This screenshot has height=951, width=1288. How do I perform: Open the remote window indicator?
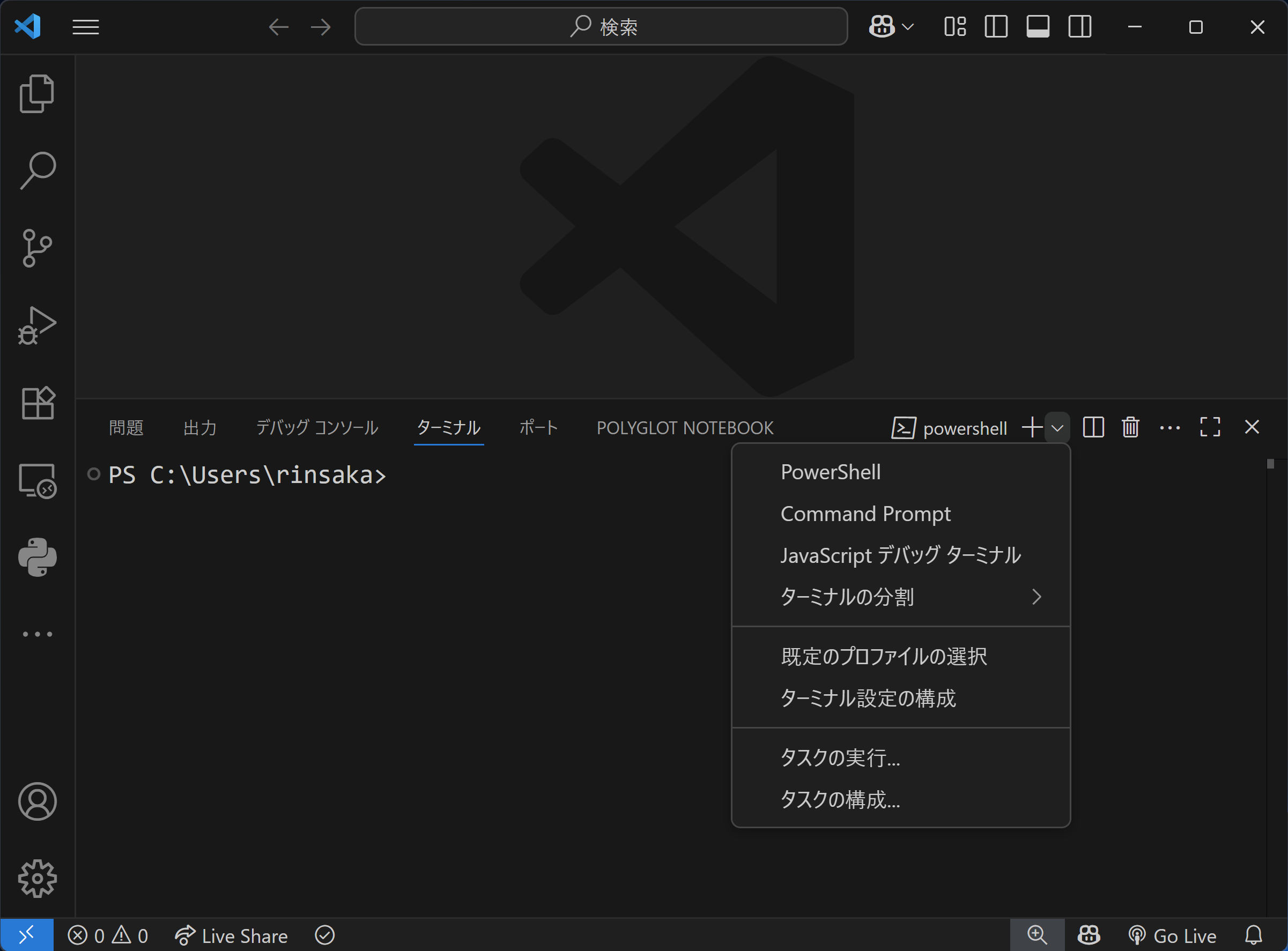(26, 935)
